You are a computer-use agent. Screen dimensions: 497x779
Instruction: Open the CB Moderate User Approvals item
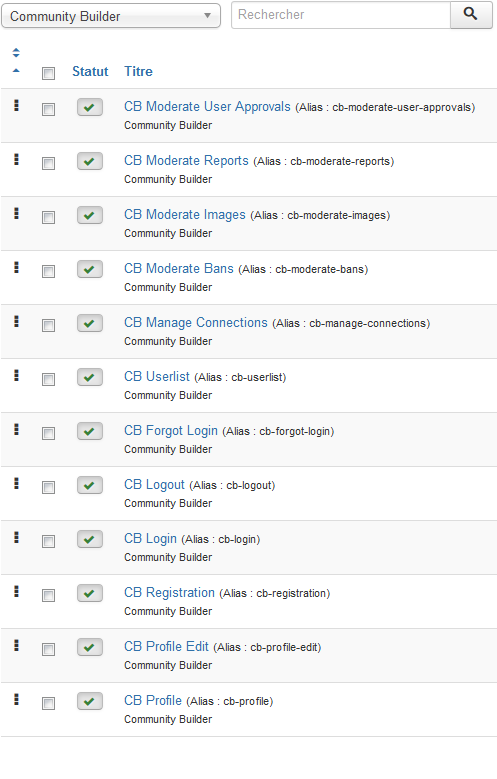pyautogui.click(x=207, y=107)
